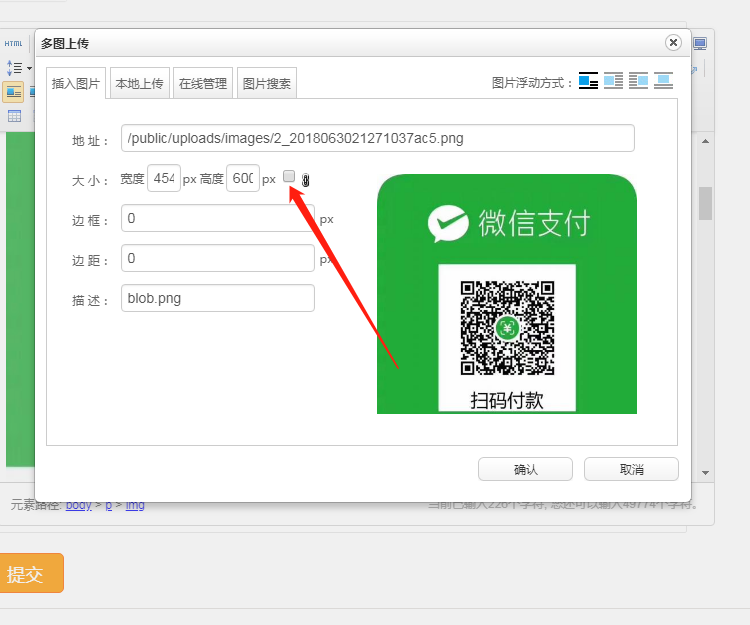Click the editor scrollbar up arrow
Screen dimensions: 750x625
[x=706, y=142]
